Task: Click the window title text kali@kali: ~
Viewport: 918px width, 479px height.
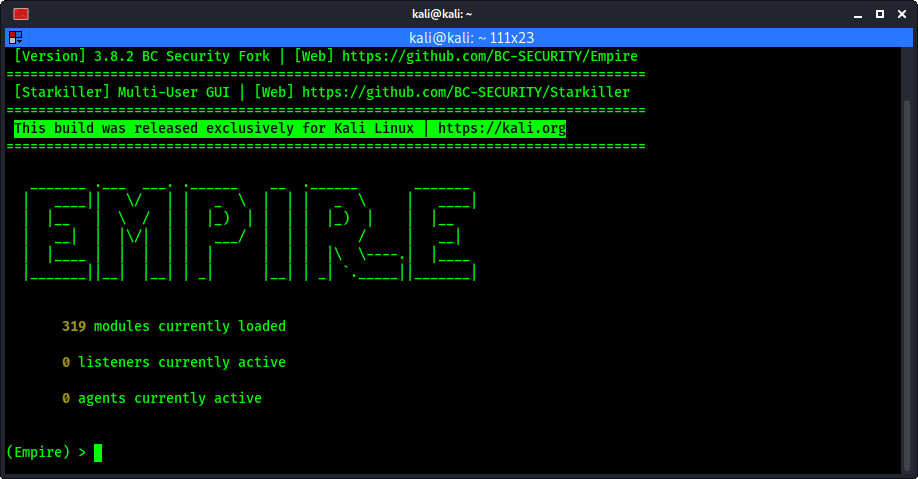Action: (458, 14)
